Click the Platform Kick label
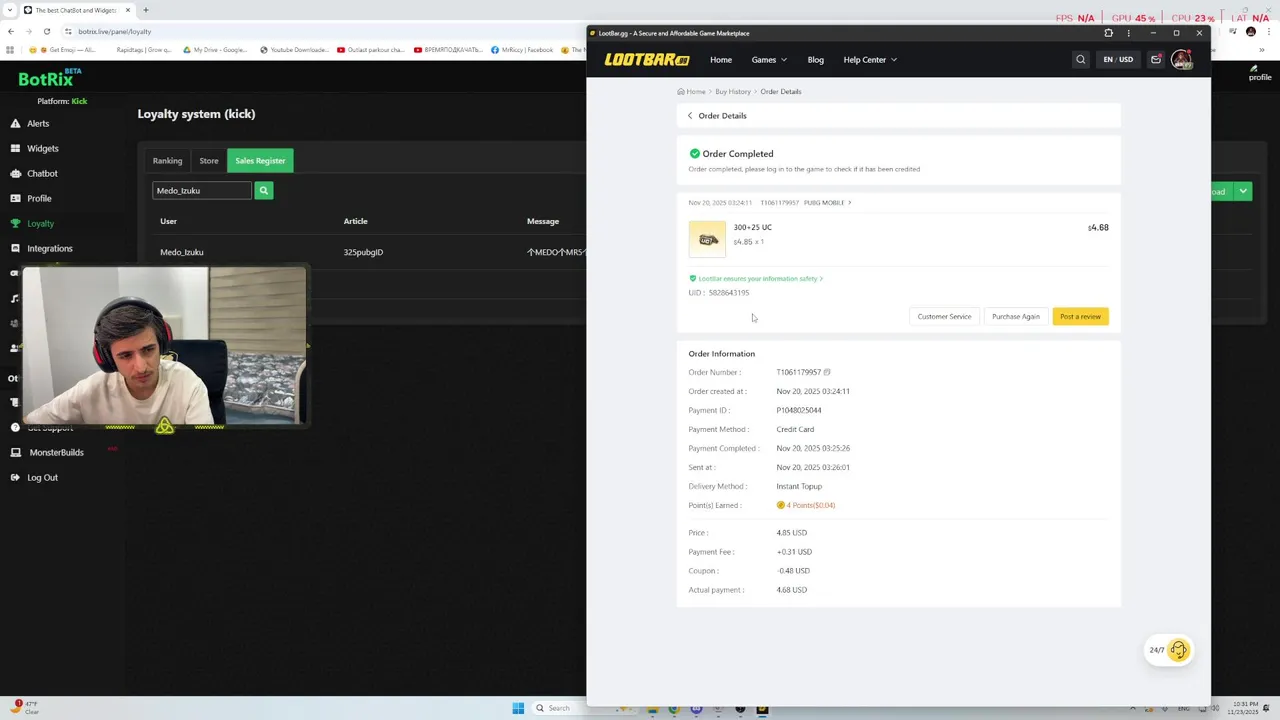This screenshot has height=720, width=1280. tap(62, 101)
